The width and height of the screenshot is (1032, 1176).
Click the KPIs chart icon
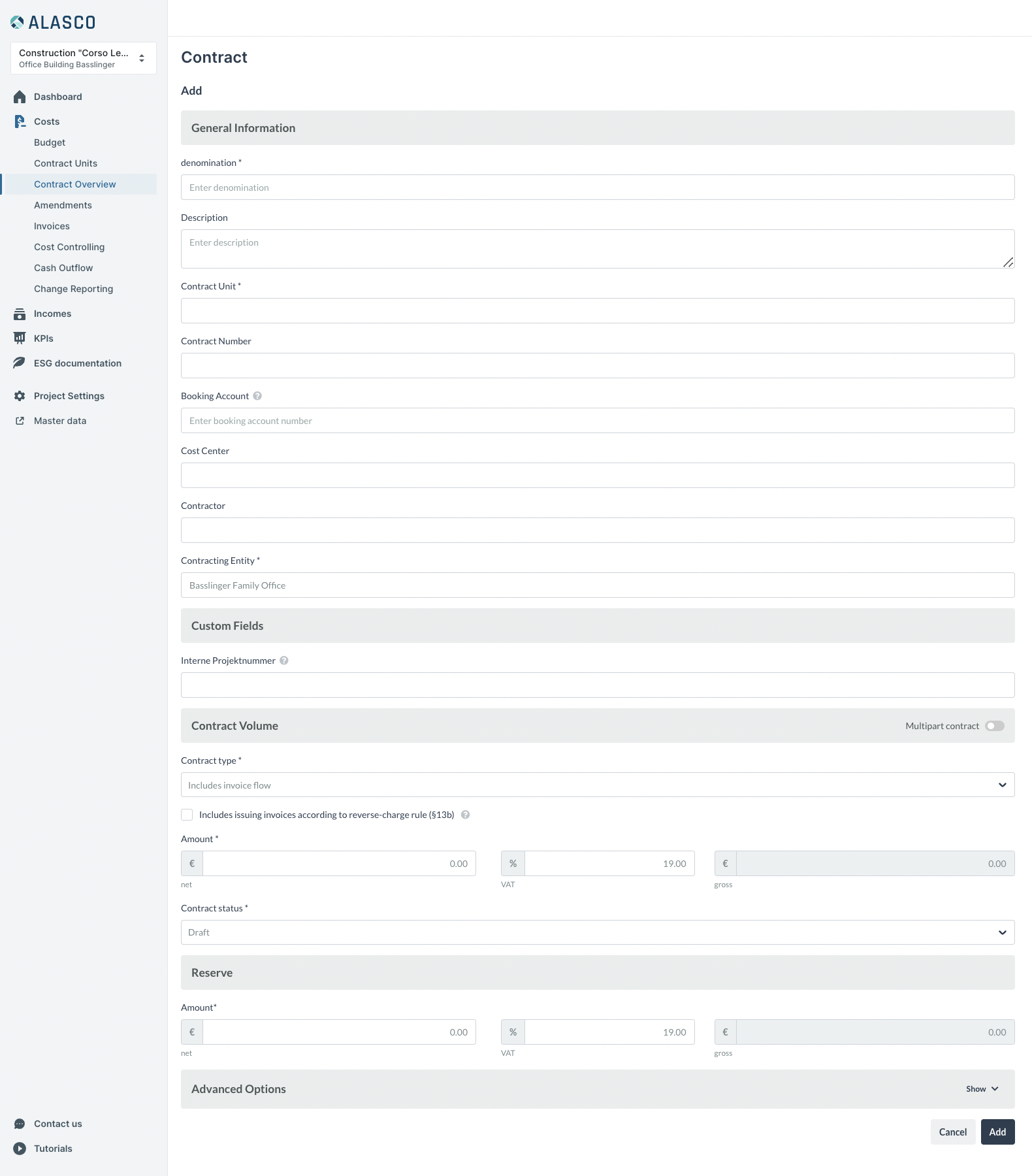pos(20,338)
